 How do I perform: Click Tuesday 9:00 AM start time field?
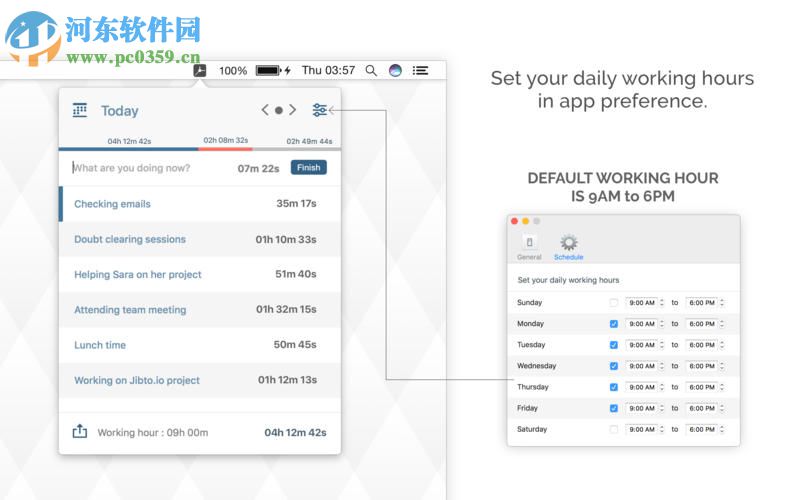641,345
